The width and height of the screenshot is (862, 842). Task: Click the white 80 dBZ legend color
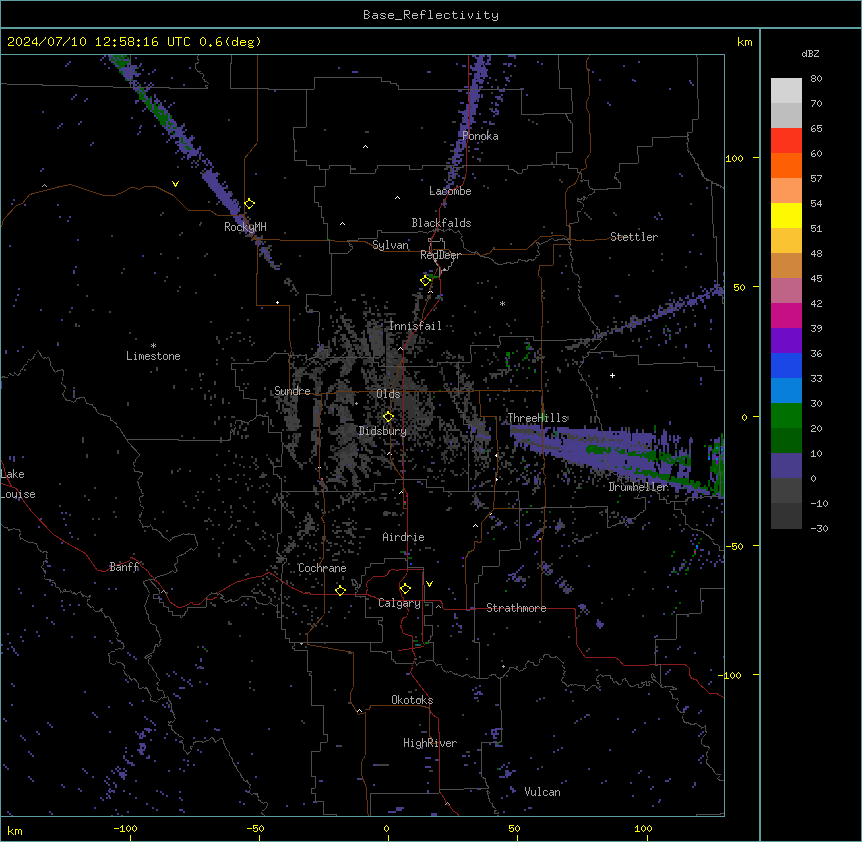tap(786, 91)
